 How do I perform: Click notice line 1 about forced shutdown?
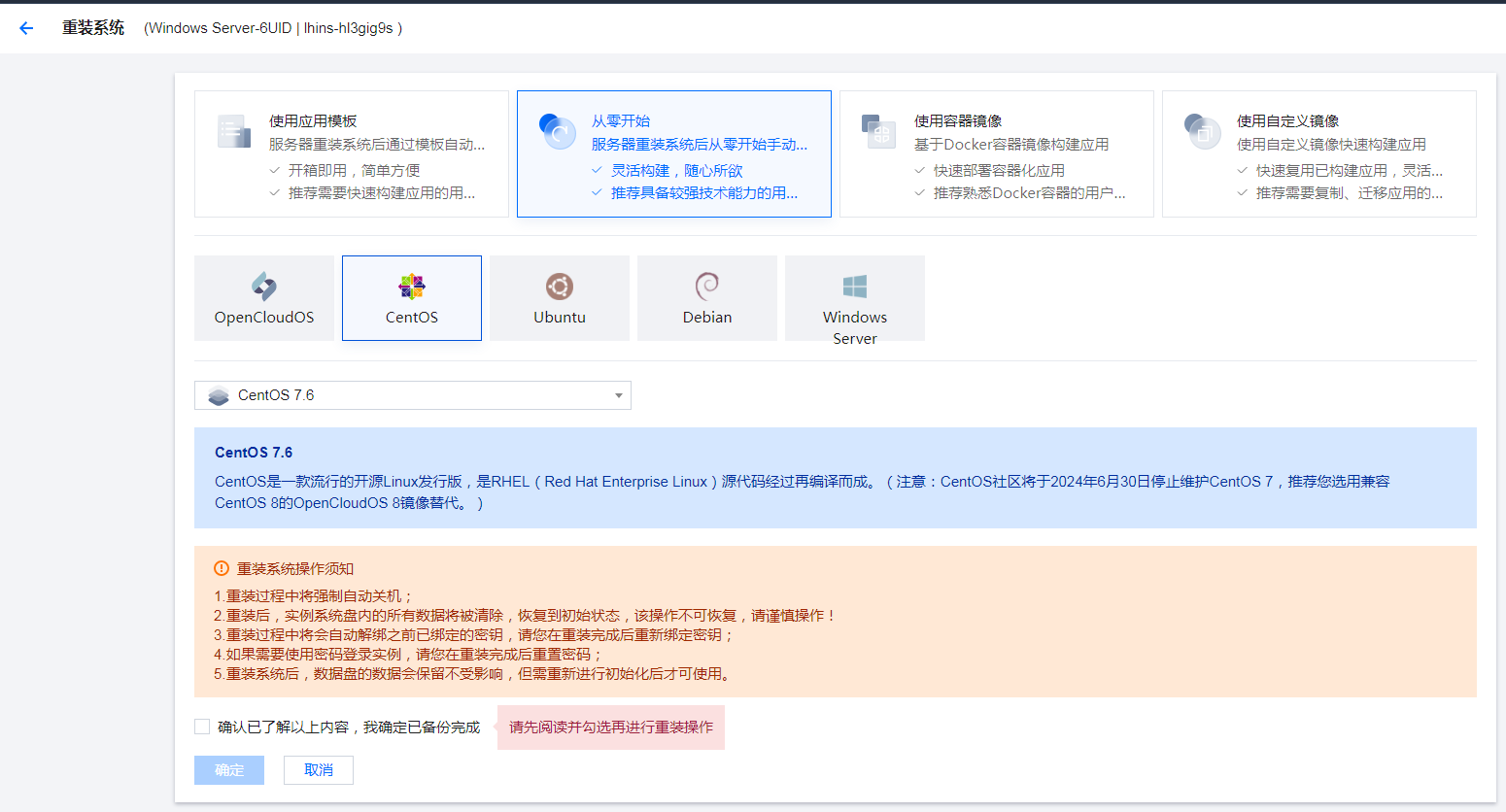(x=314, y=596)
